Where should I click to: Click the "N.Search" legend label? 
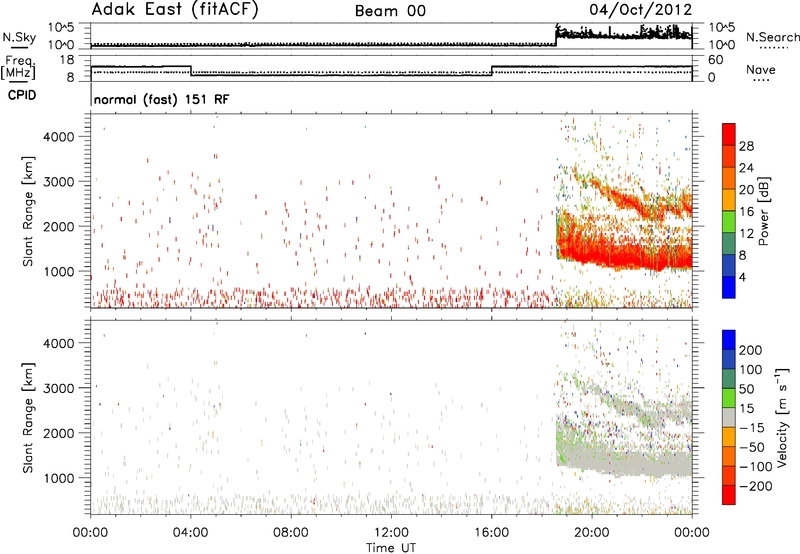coord(772,37)
